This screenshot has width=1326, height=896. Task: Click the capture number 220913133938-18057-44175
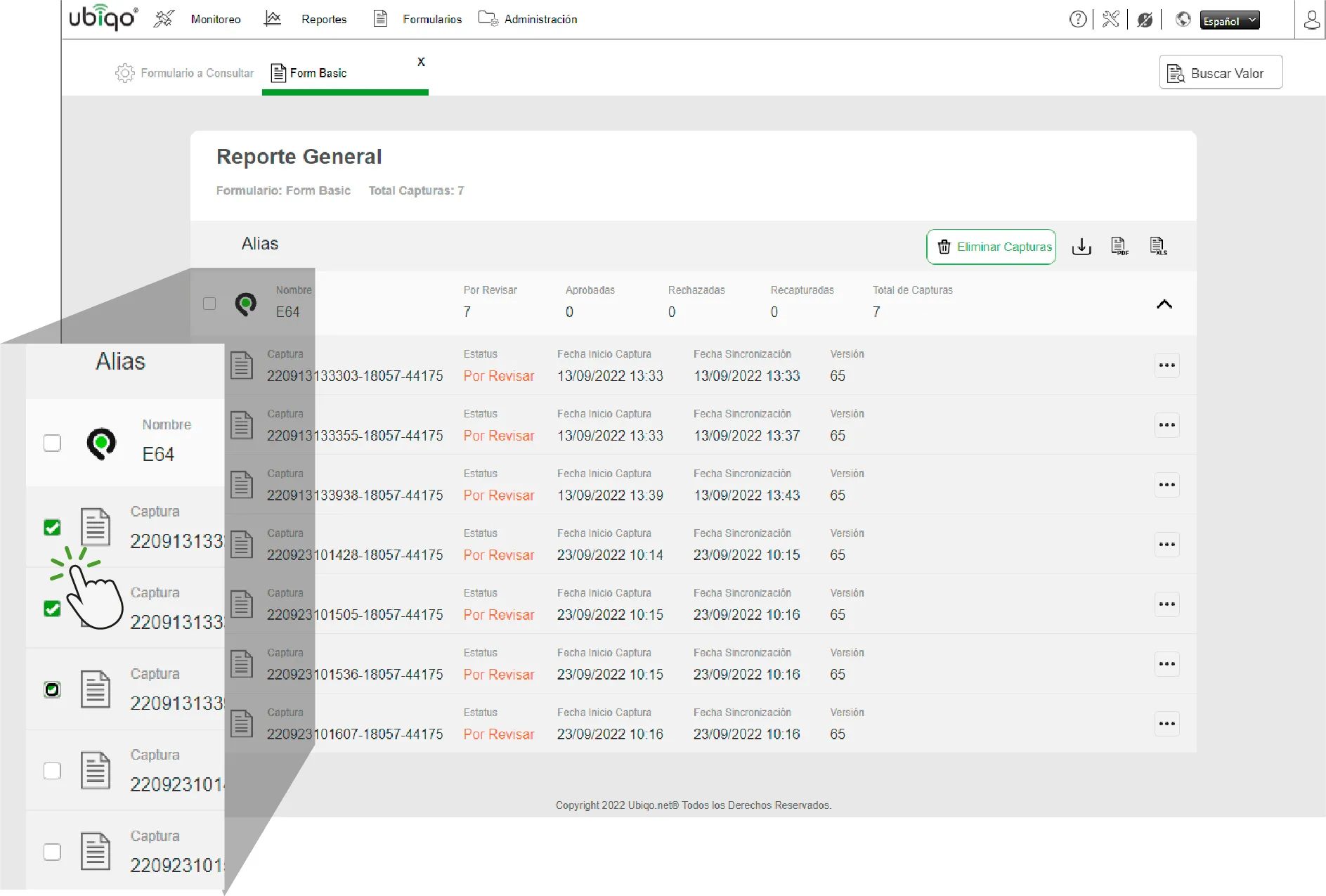tap(355, 495)
